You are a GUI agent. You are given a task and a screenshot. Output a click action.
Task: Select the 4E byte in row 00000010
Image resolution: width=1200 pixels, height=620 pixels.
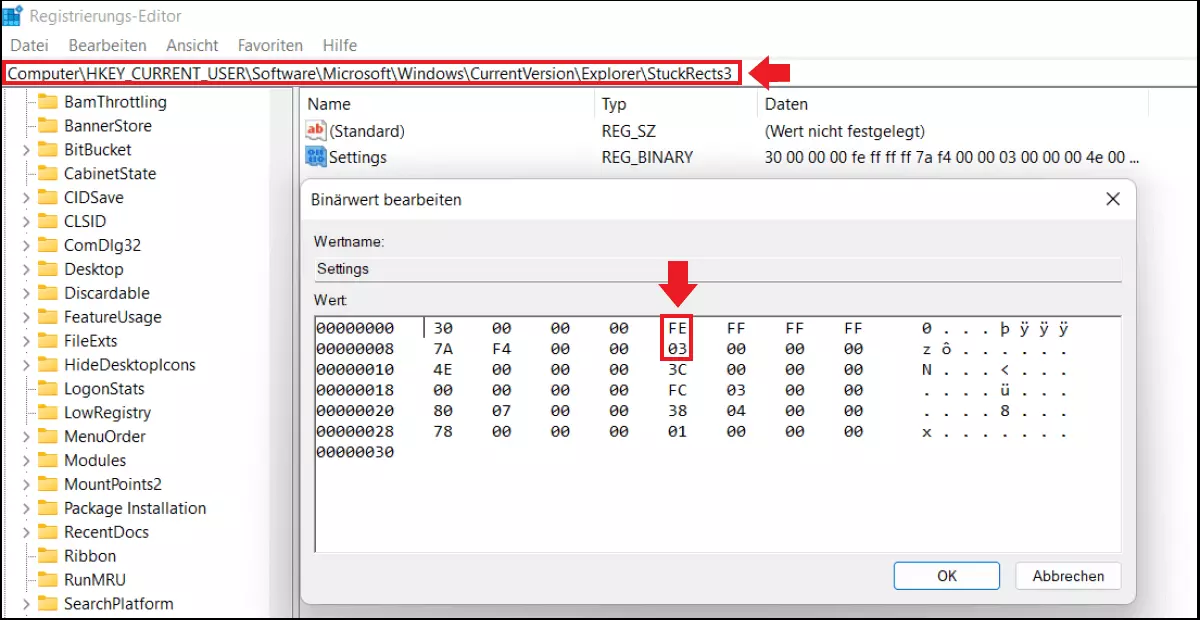pyautogui.click(x=443, y=370)
